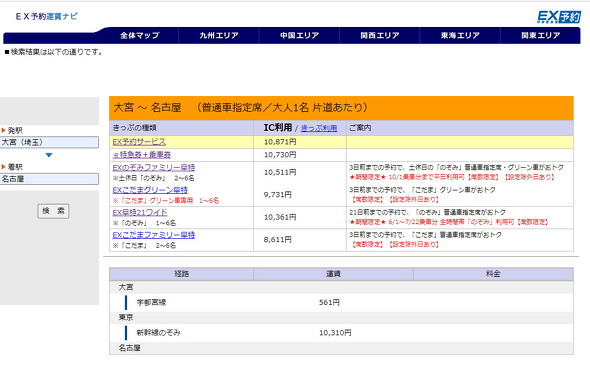Open EXこだまファミリー早特 link
The height and width of the screenshot is (365, 590).
point(154,235)
